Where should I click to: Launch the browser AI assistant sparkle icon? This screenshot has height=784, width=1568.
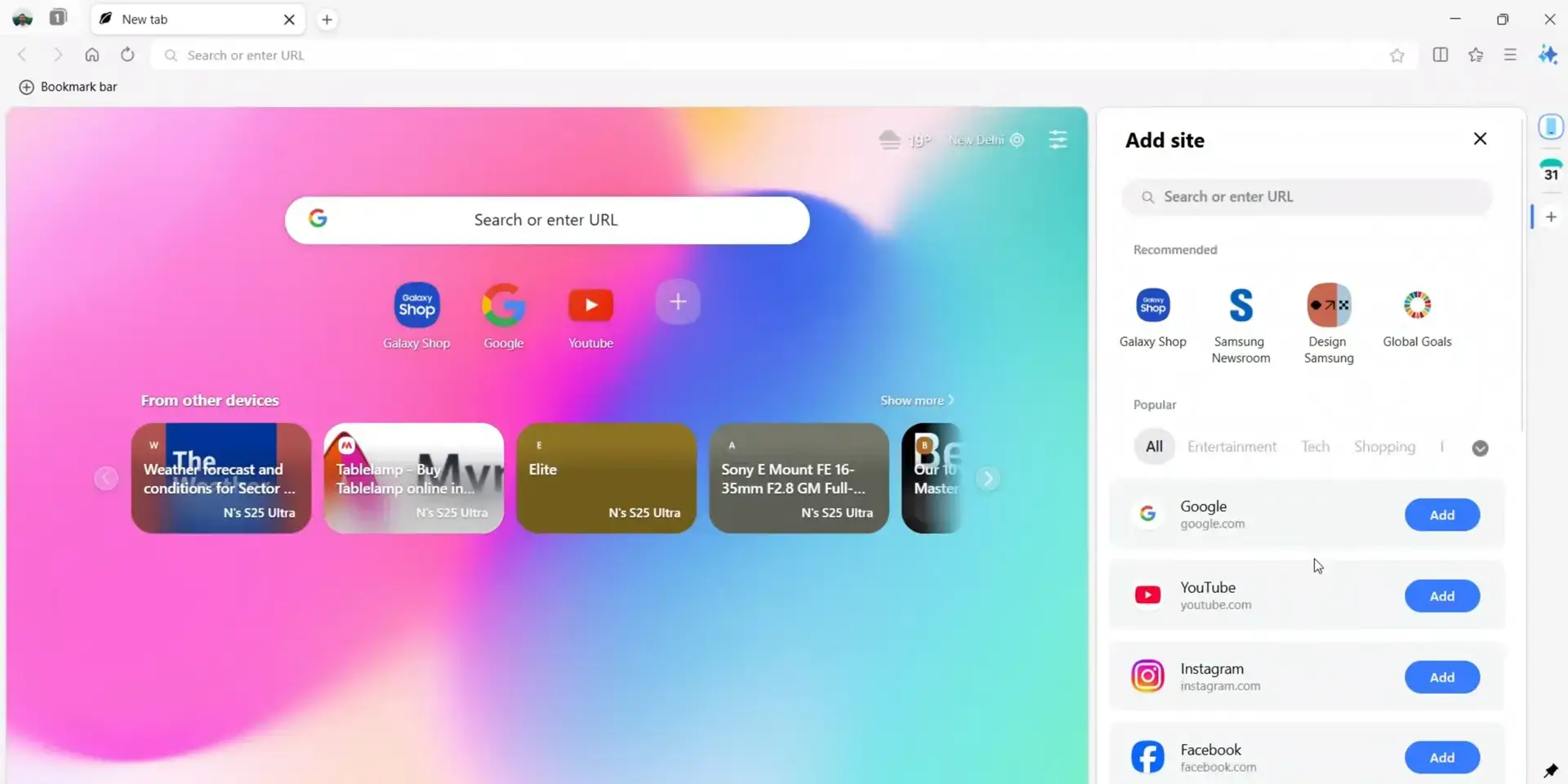tap(1548, 55)
